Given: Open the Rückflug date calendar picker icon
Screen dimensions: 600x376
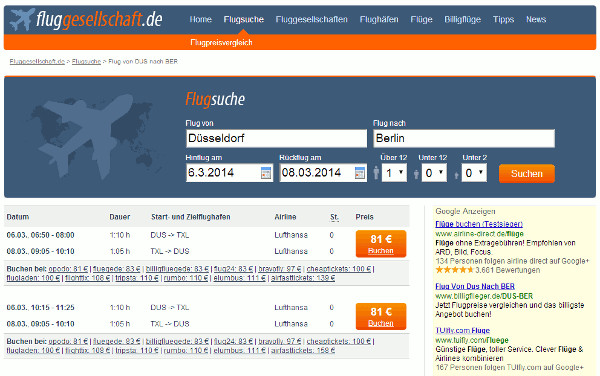Looking at the screenshot, I should coord(360,173).
